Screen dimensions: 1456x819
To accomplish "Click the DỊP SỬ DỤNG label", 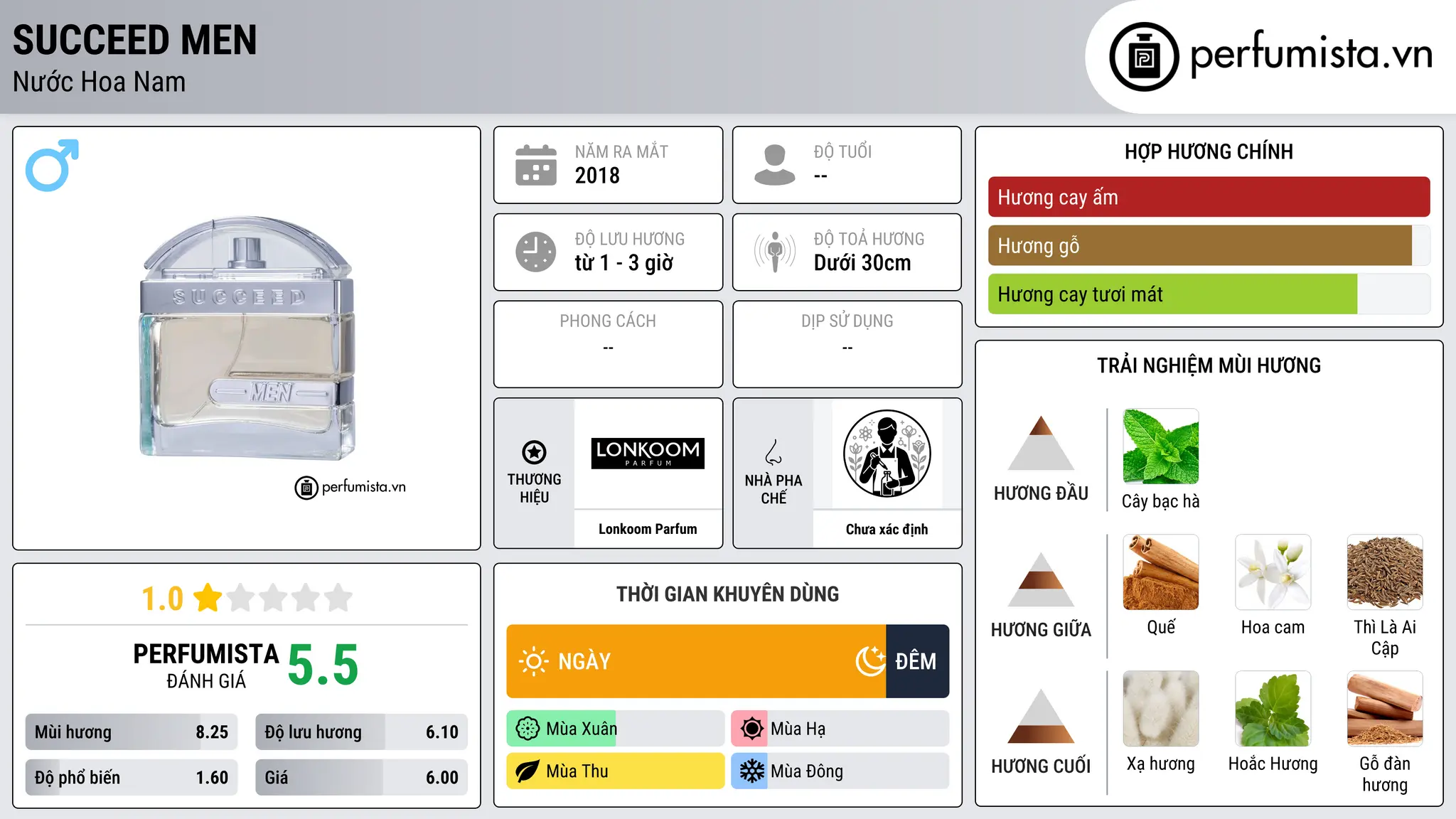I will (x=847, y=321).
